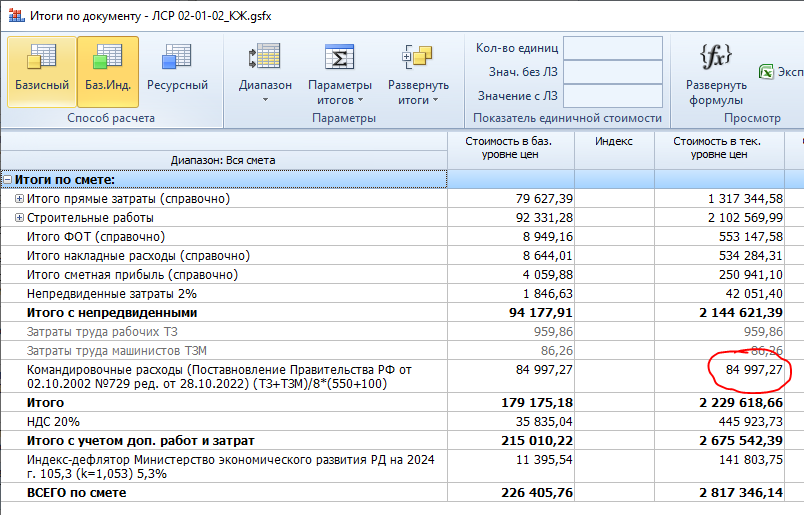Click grand total 2 817 346,14
This screenshot has height=515, width=804.
click(x=741, y=492)
